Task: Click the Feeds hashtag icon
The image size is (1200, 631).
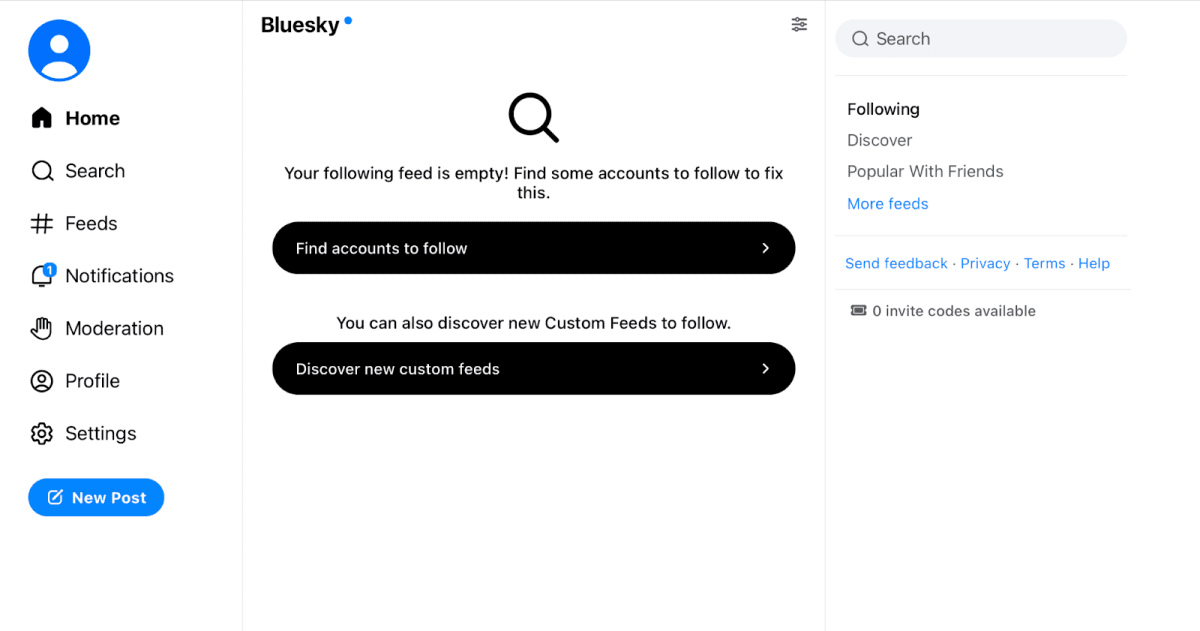Action: tap(42, 224)
